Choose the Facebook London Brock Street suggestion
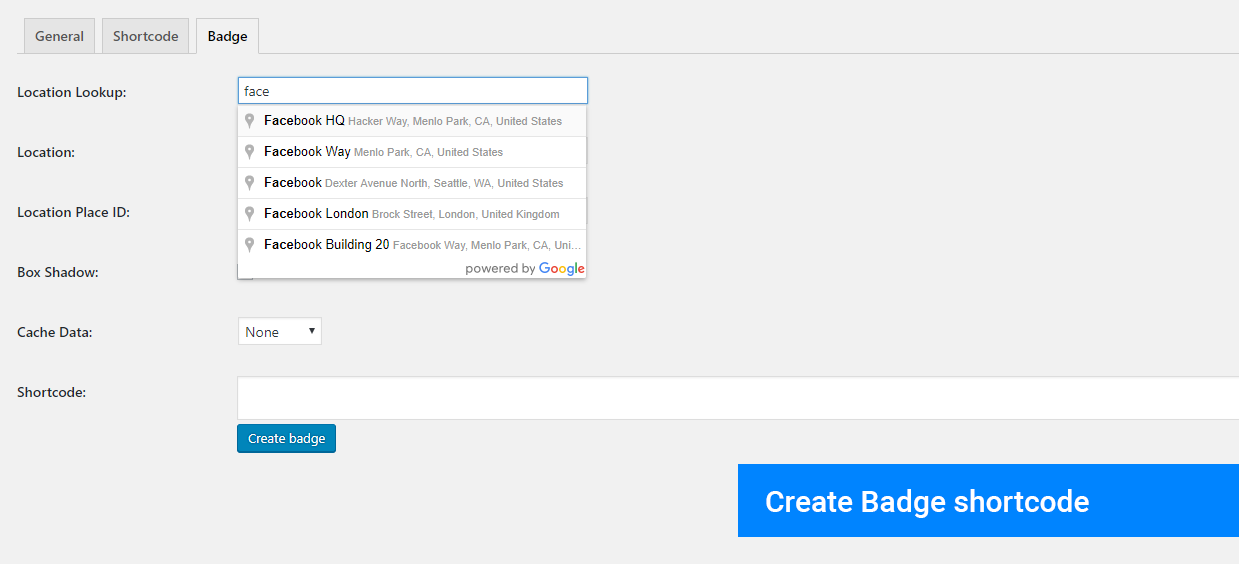 [x=412, y=214]
